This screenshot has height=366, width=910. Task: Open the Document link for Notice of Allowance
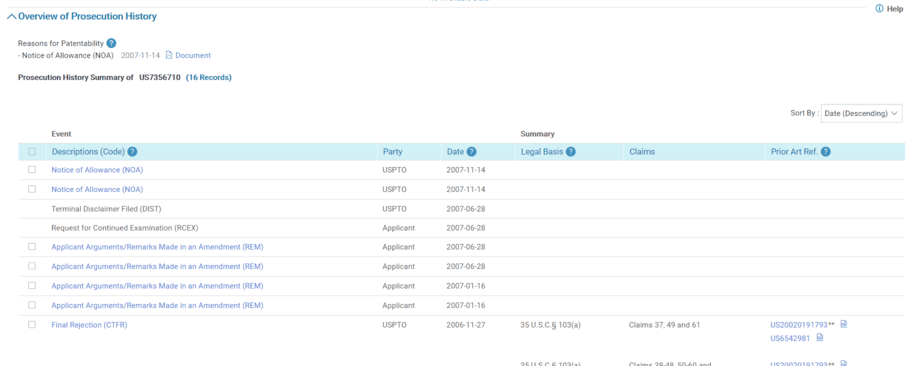193,56
